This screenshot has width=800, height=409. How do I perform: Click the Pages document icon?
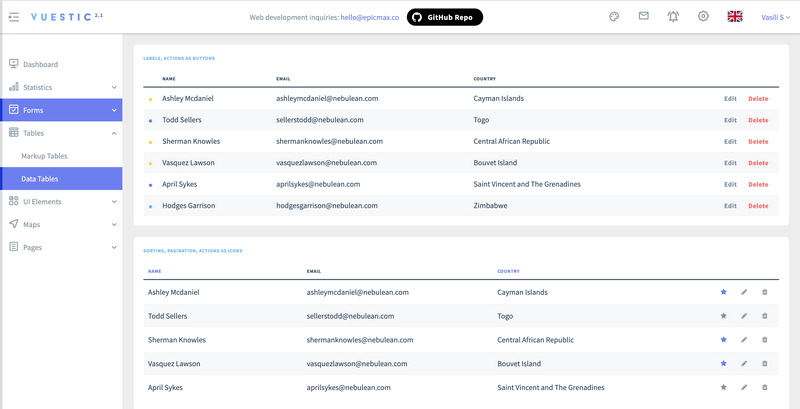point(14,247)
